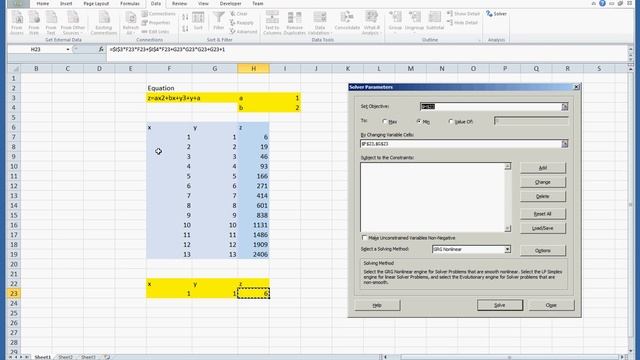Click Properties in Connections group
640x360 pixels.
click(157, 23)
